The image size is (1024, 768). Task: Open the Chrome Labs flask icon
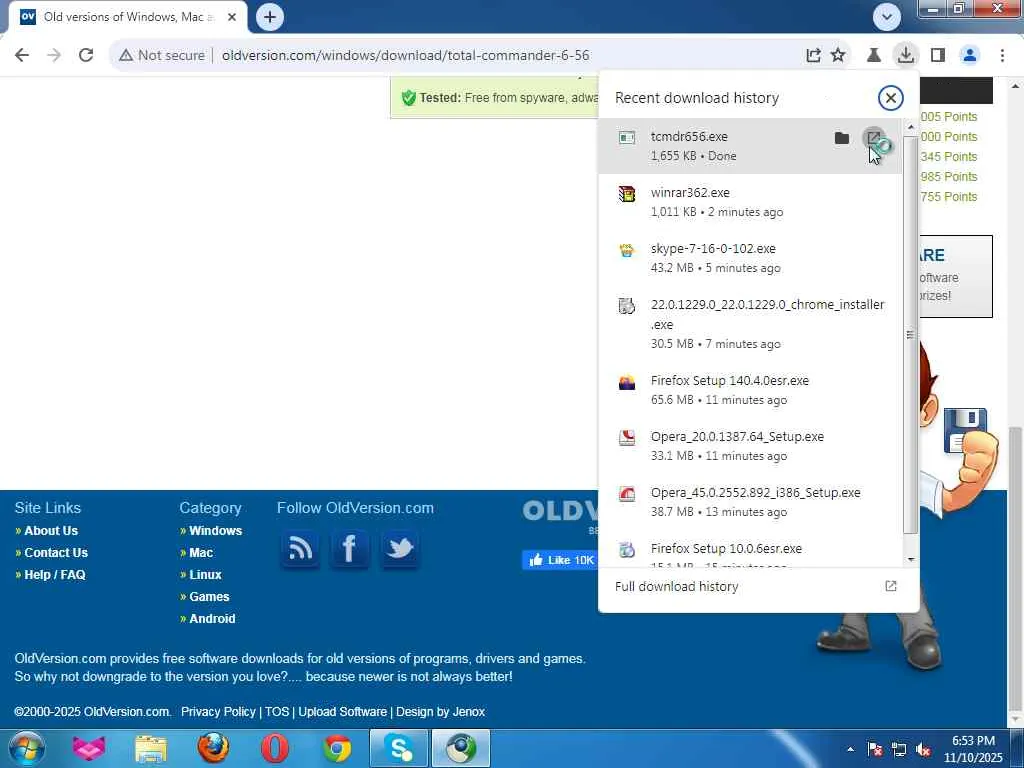pyautogui.click(x=873, y=56)
